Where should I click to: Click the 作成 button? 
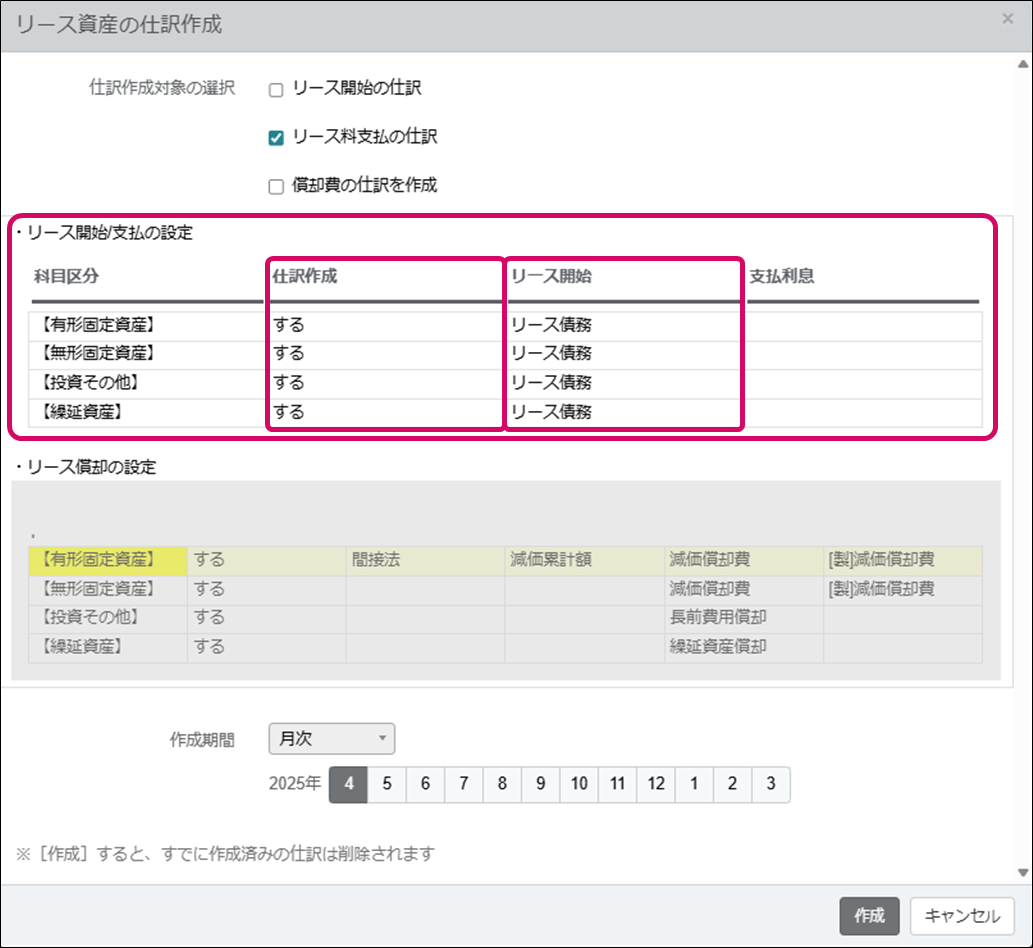(869, 915)
